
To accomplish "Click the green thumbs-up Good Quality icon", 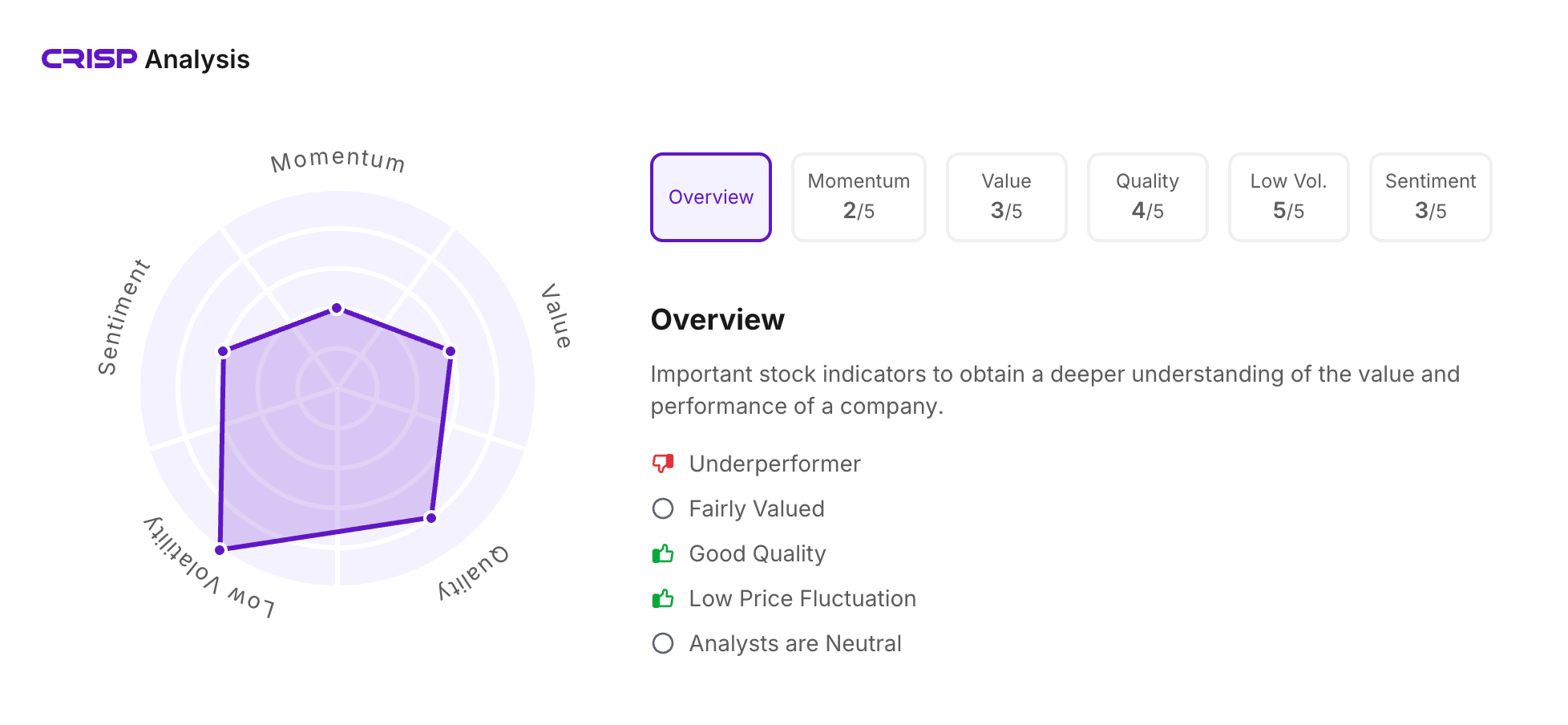I will [x=663, y=553].
